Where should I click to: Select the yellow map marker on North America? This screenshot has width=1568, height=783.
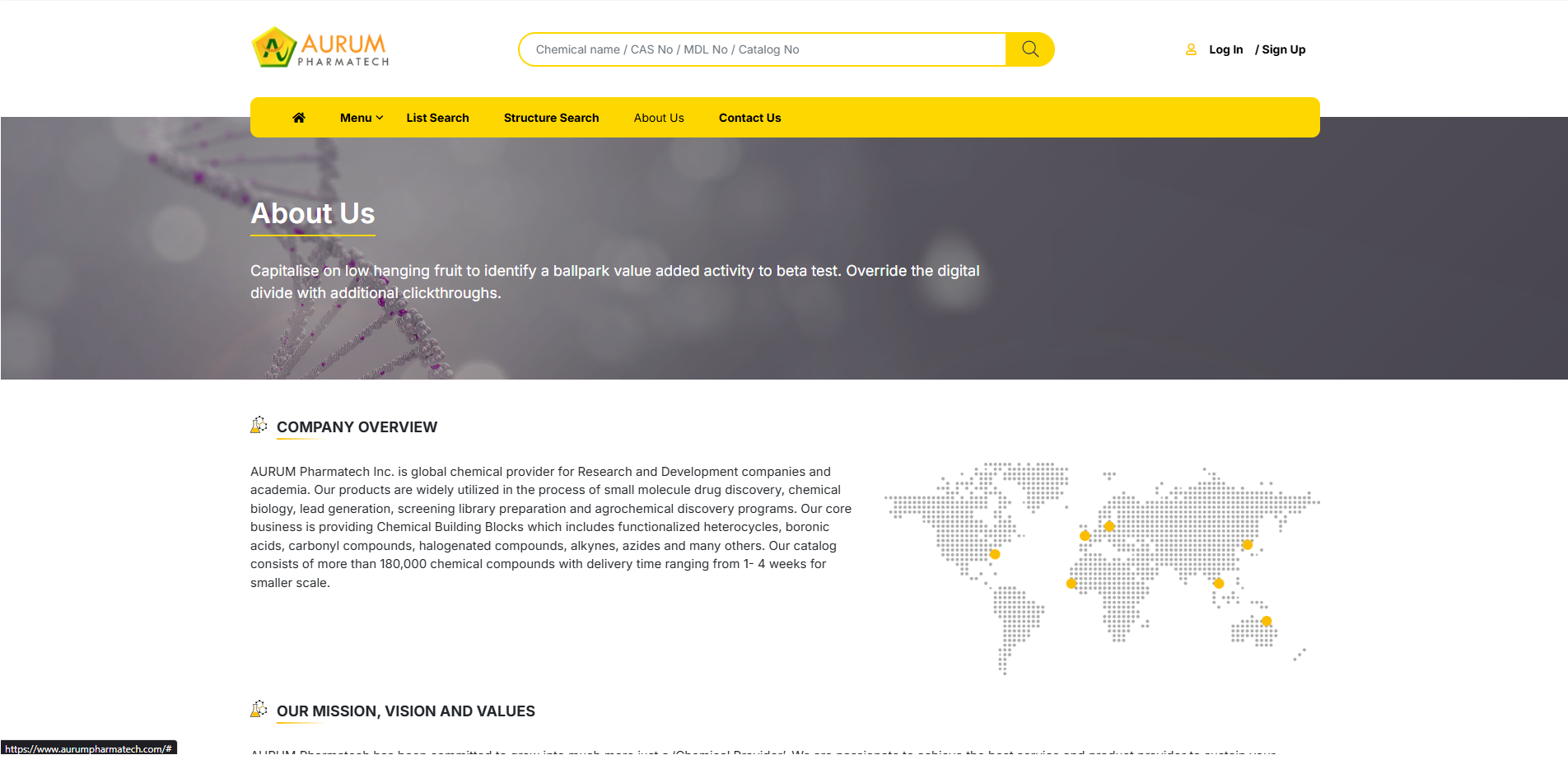pyautogui.click(x=995, y=554)
